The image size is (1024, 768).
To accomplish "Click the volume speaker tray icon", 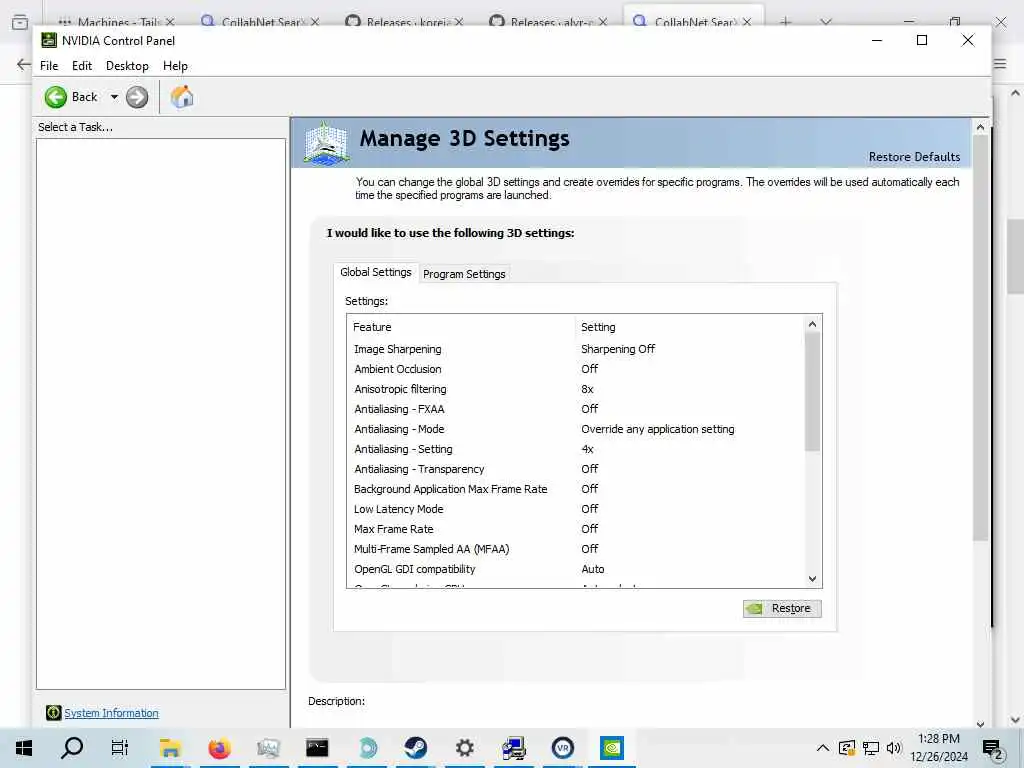I will coord(893,748).
